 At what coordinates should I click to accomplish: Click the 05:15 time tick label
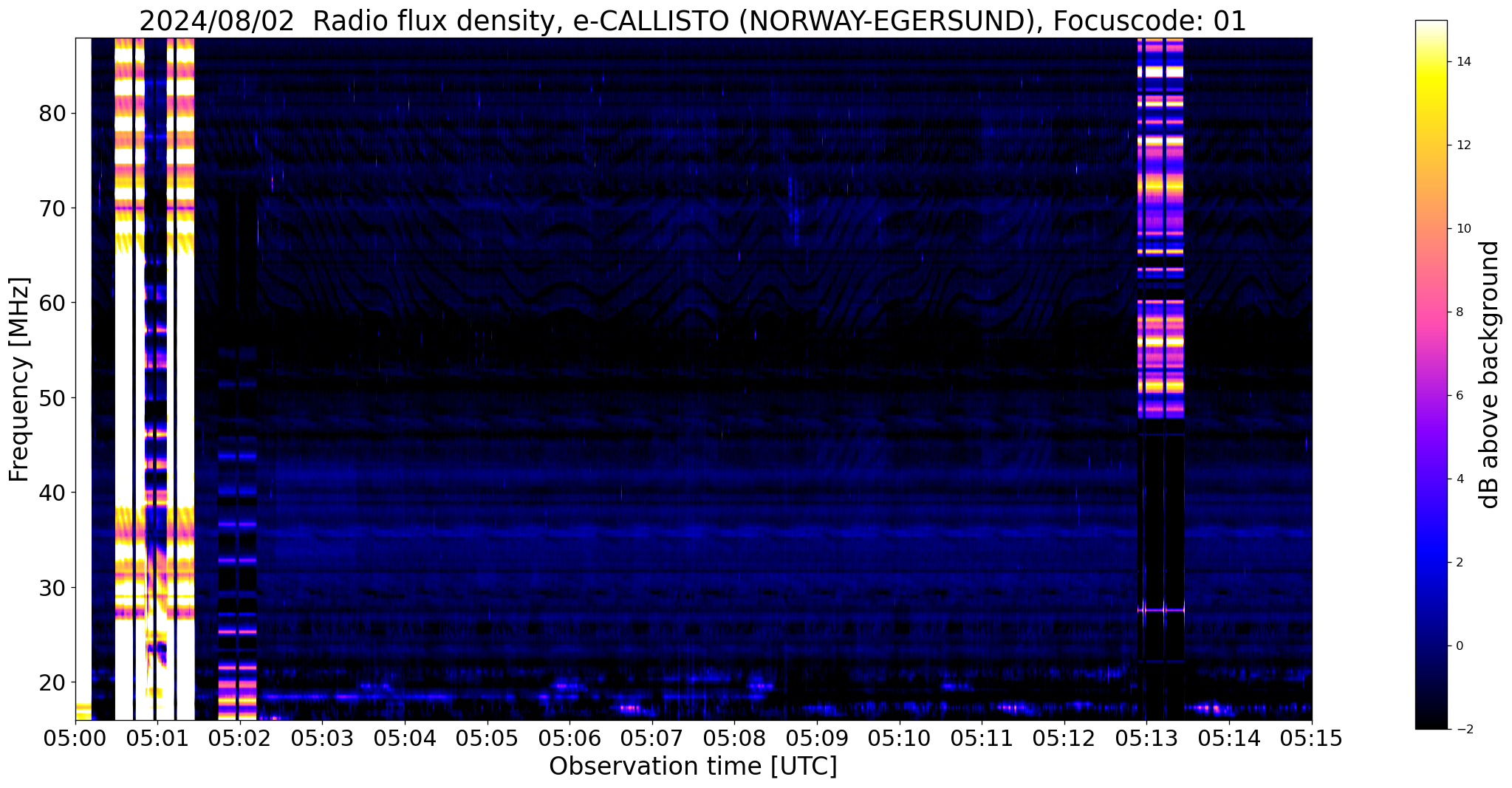(1312, 738)
